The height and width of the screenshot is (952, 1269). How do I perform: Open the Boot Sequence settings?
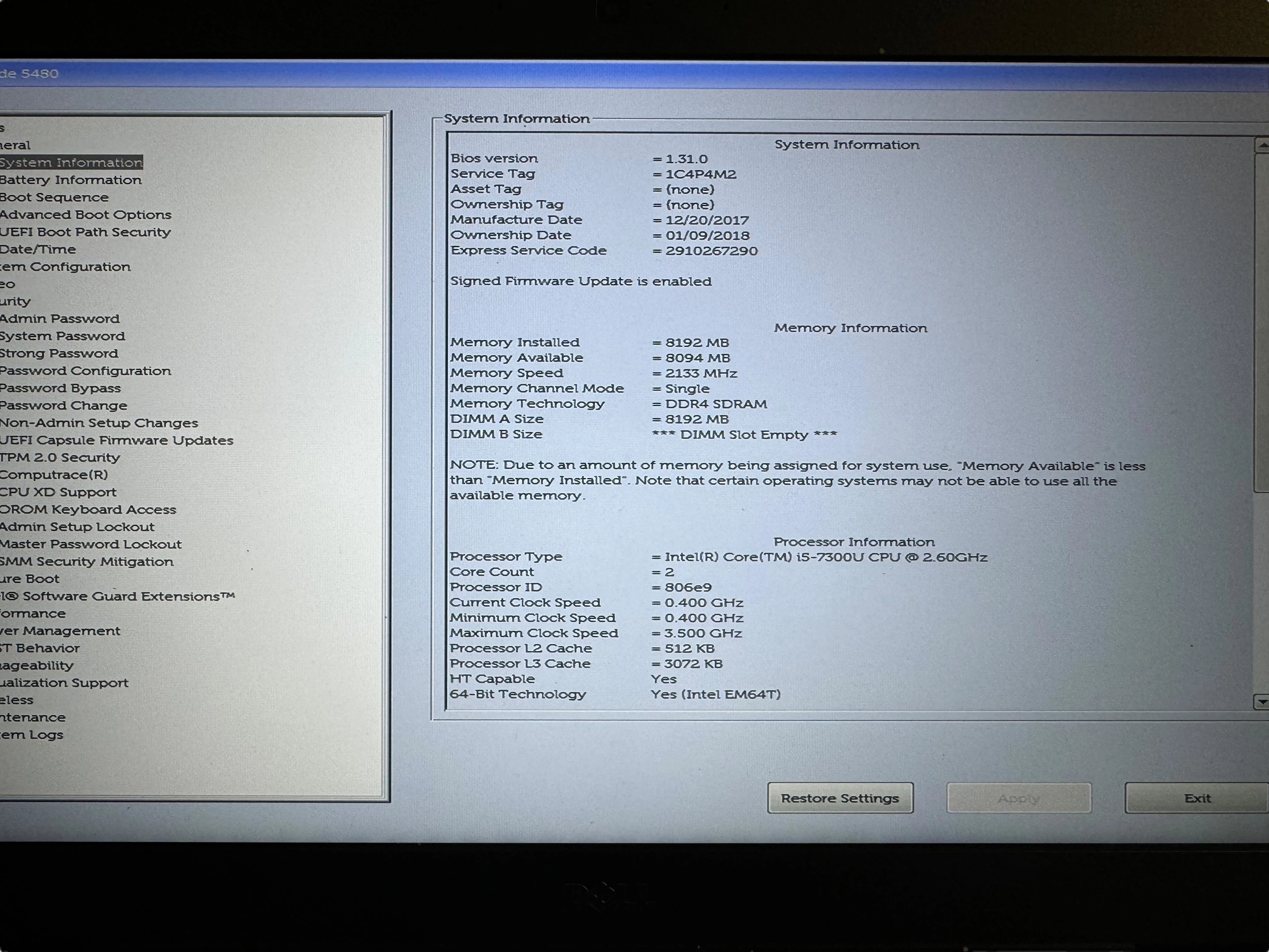tap(54, 197)
